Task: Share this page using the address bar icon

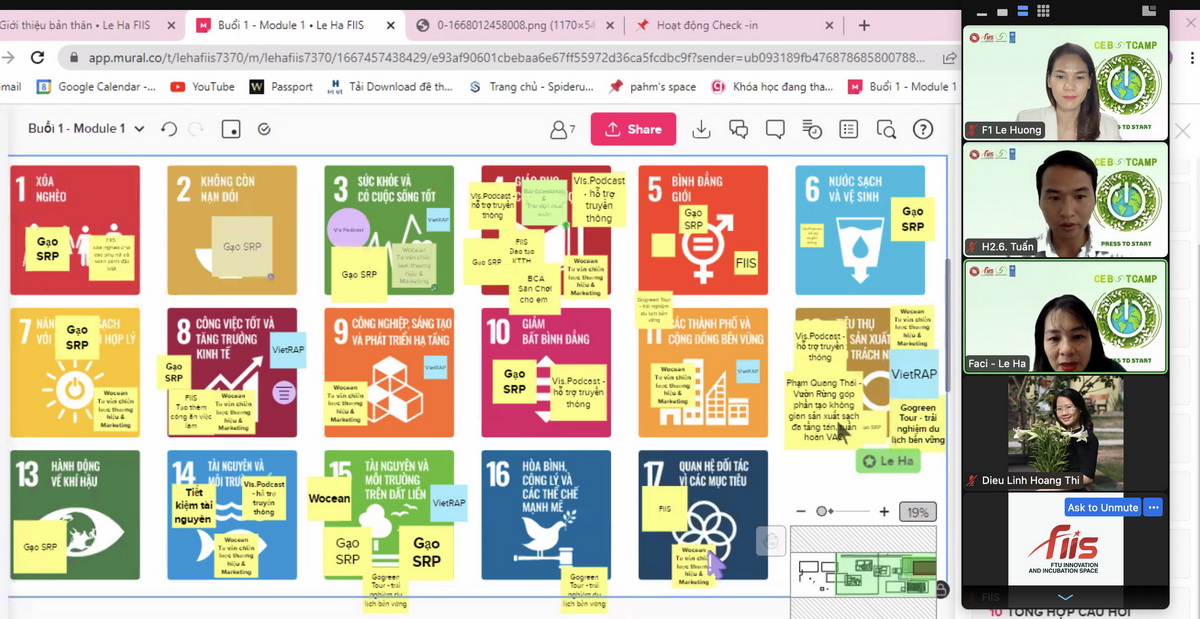Action: click(948, 58)
